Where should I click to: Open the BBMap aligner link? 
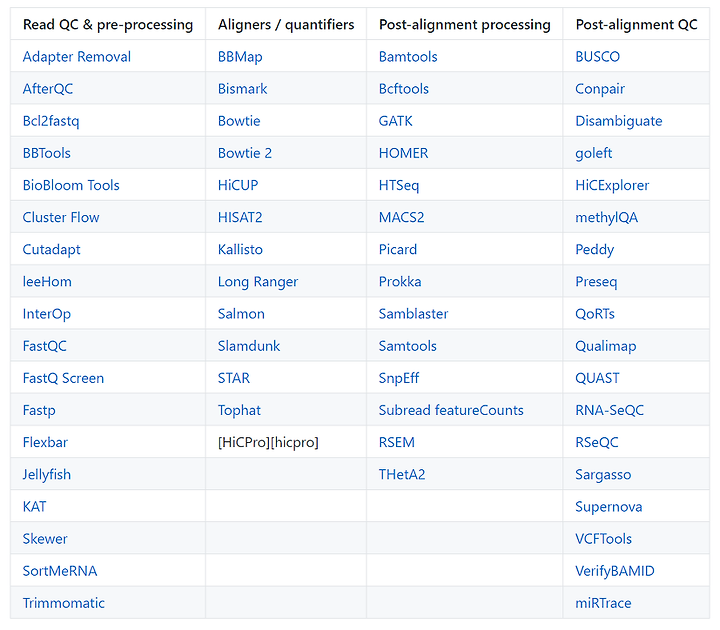coord(240,57)
